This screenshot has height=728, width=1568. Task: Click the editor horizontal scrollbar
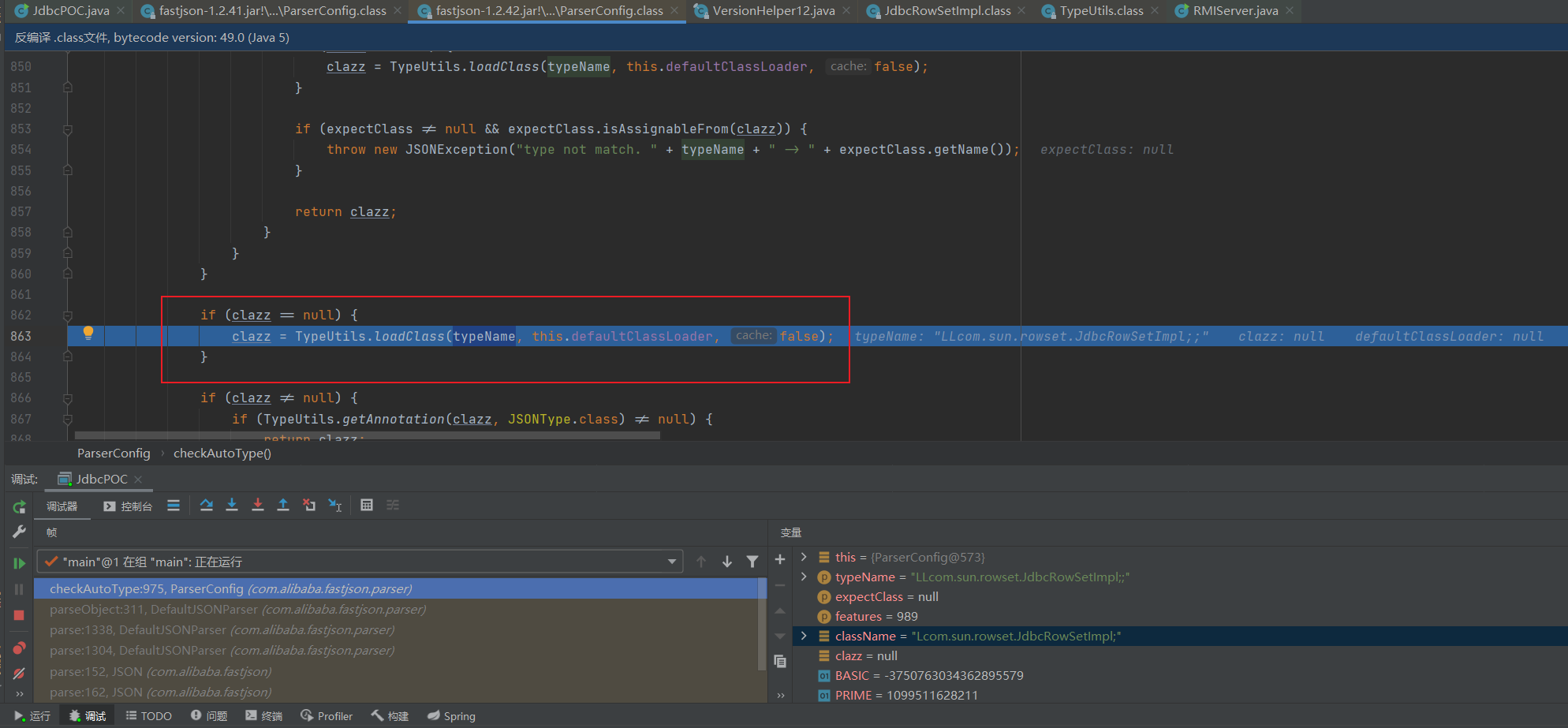367,435
